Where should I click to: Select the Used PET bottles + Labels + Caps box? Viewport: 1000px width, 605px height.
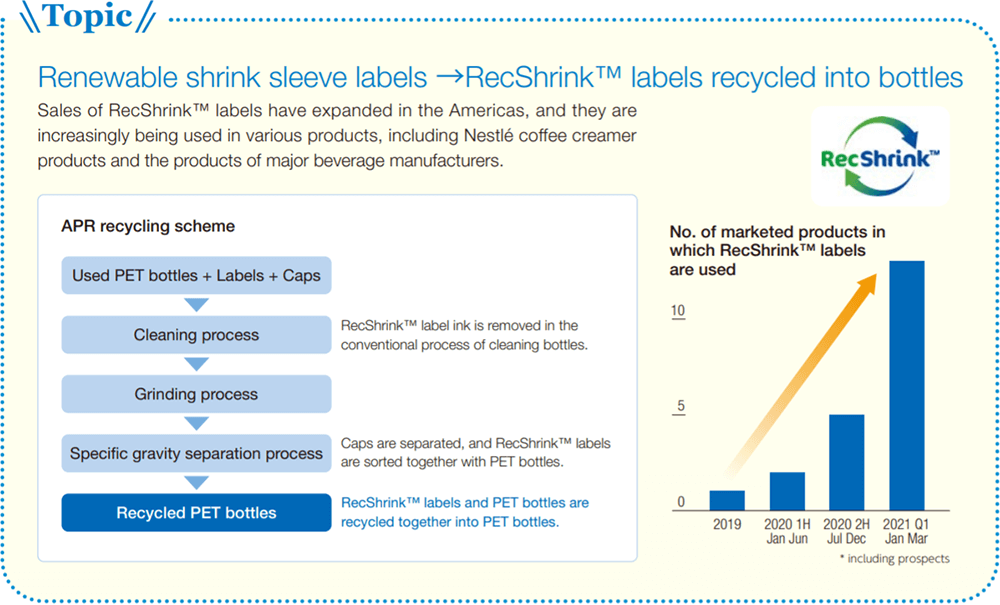tap(196, 275)
